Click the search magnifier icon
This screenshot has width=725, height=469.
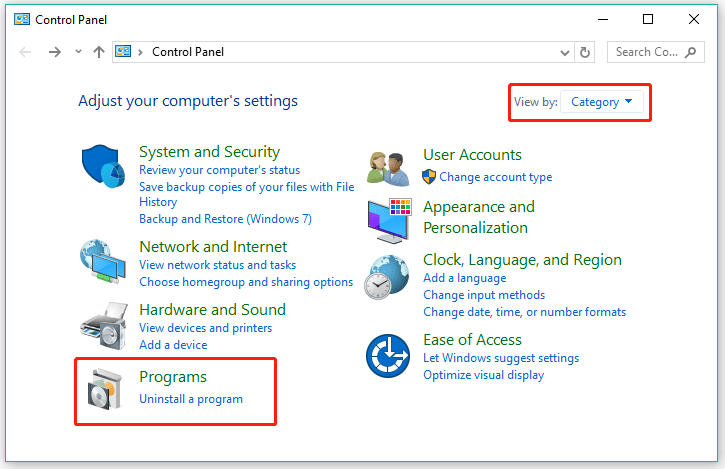690,52
